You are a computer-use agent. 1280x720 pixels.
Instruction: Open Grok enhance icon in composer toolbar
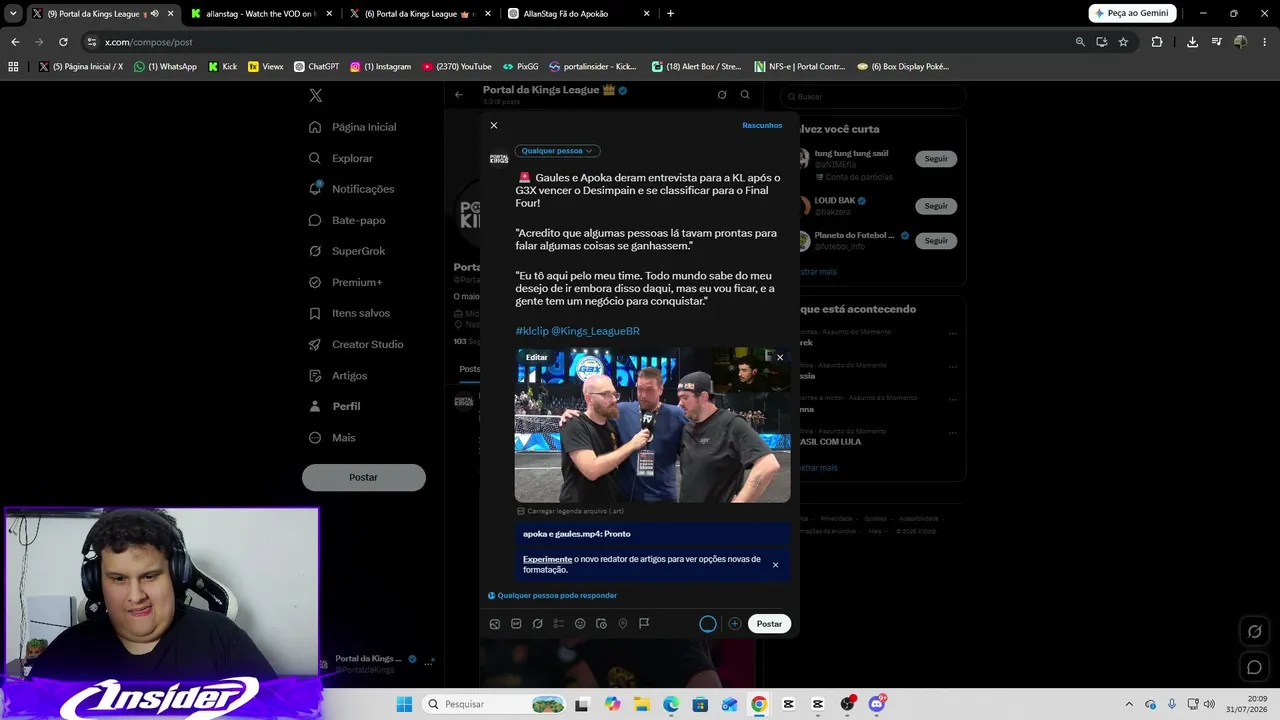(x=537, y=624)
